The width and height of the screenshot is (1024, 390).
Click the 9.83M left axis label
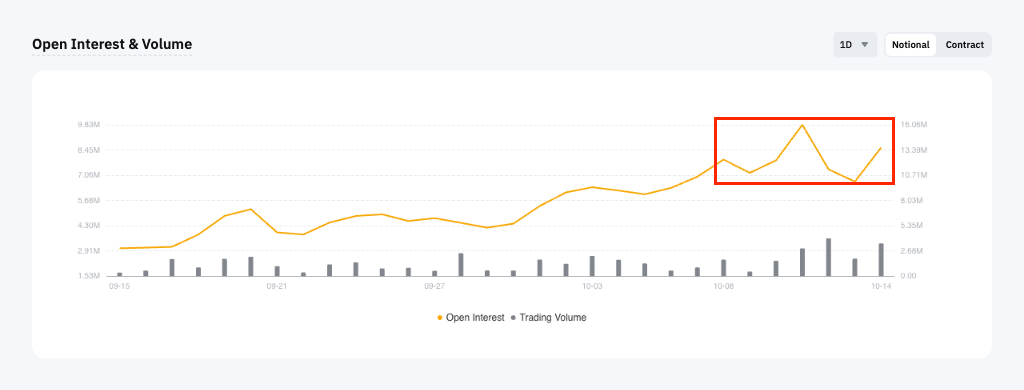coord(88,125)
